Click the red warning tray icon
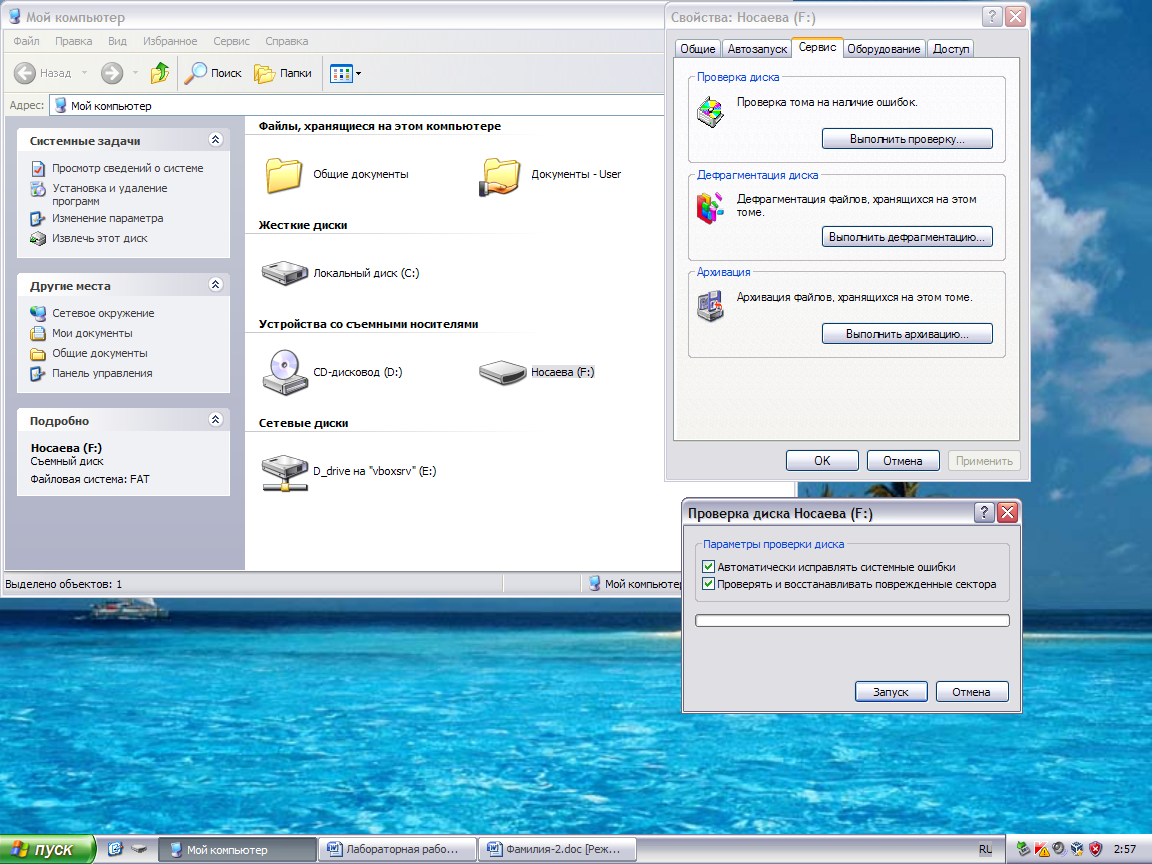The image size is (1152, 864). point(1041,849)
